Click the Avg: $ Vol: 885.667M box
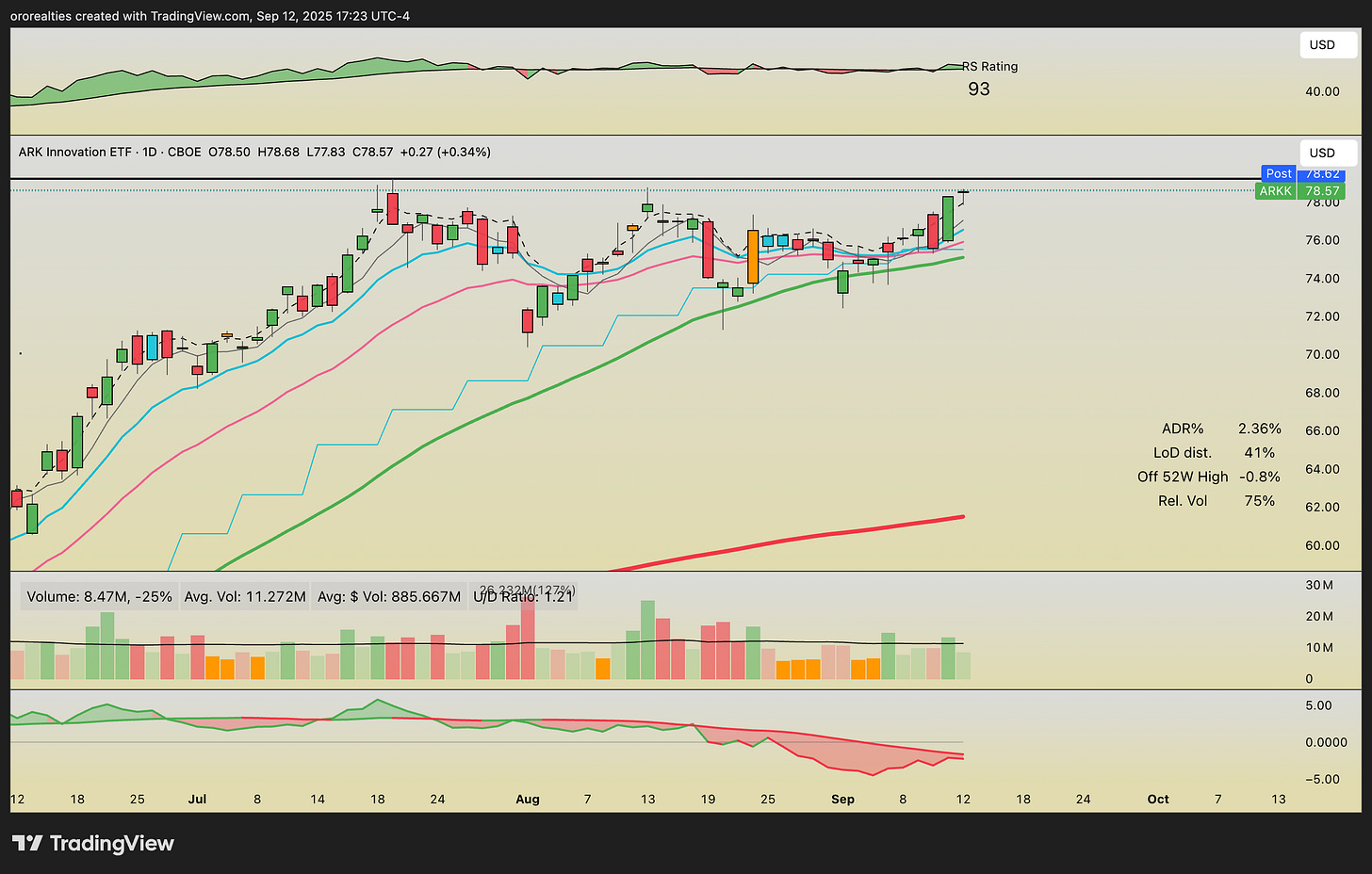1372x874 pixels. click(x=389, y=596)
